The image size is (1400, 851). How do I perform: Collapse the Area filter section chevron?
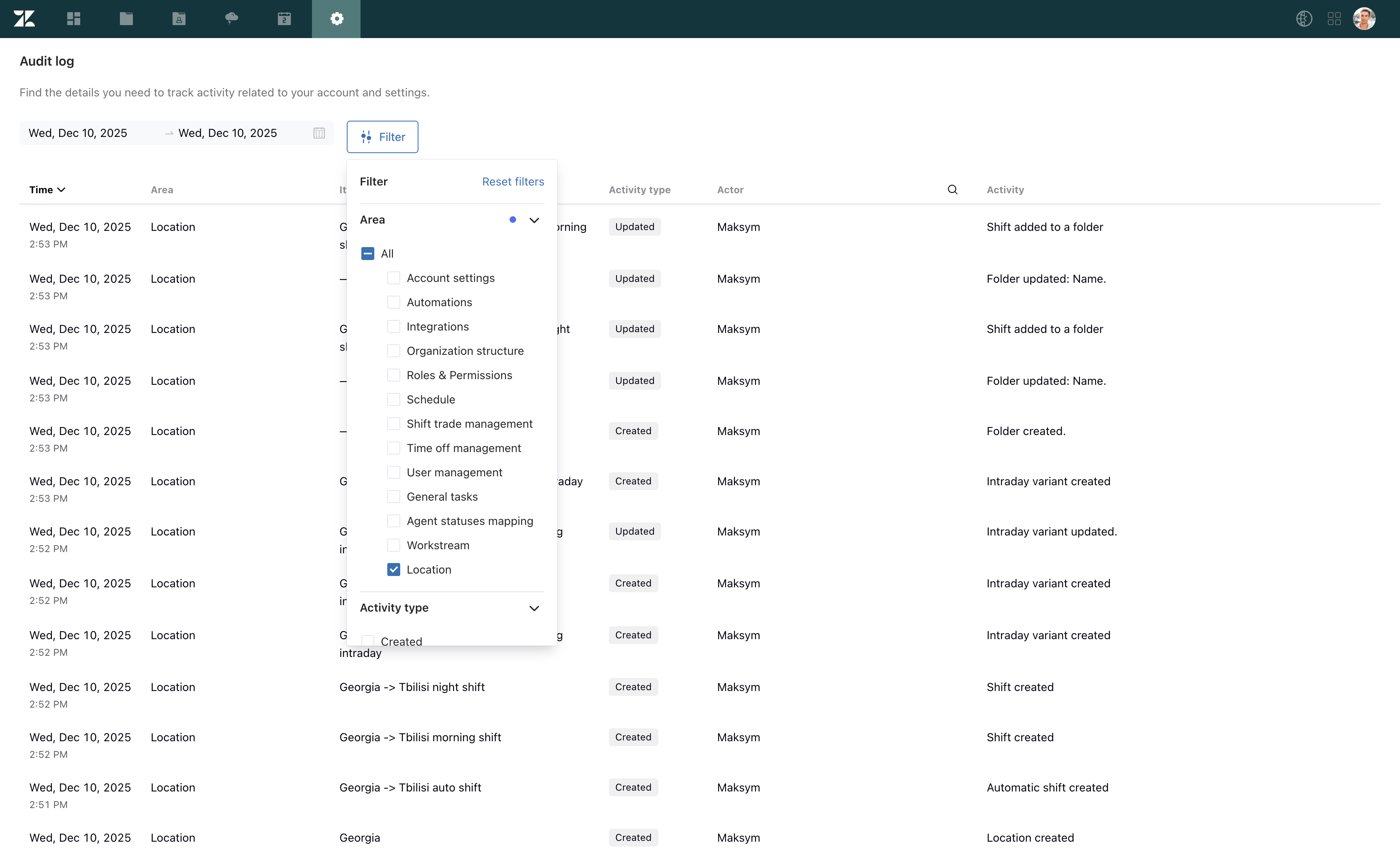pyautogui.click(x=534, y=220)
